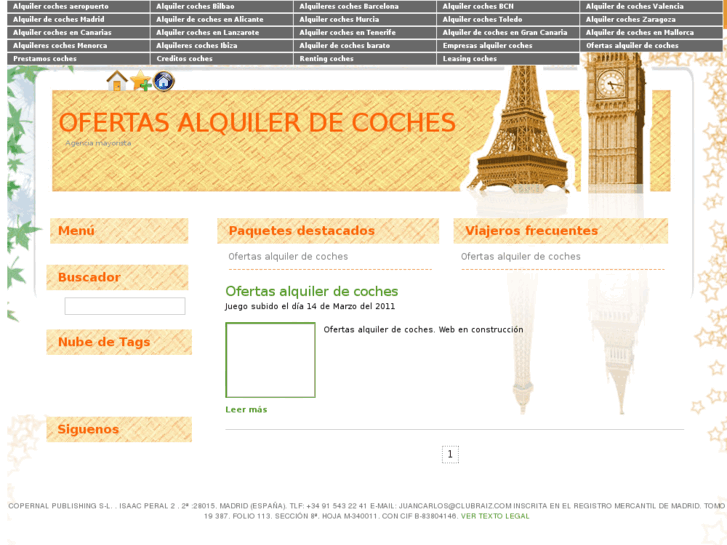Open Alquiler coches Bilbao menu link
This screenshot has width=727, height=545.
[221, 6]
